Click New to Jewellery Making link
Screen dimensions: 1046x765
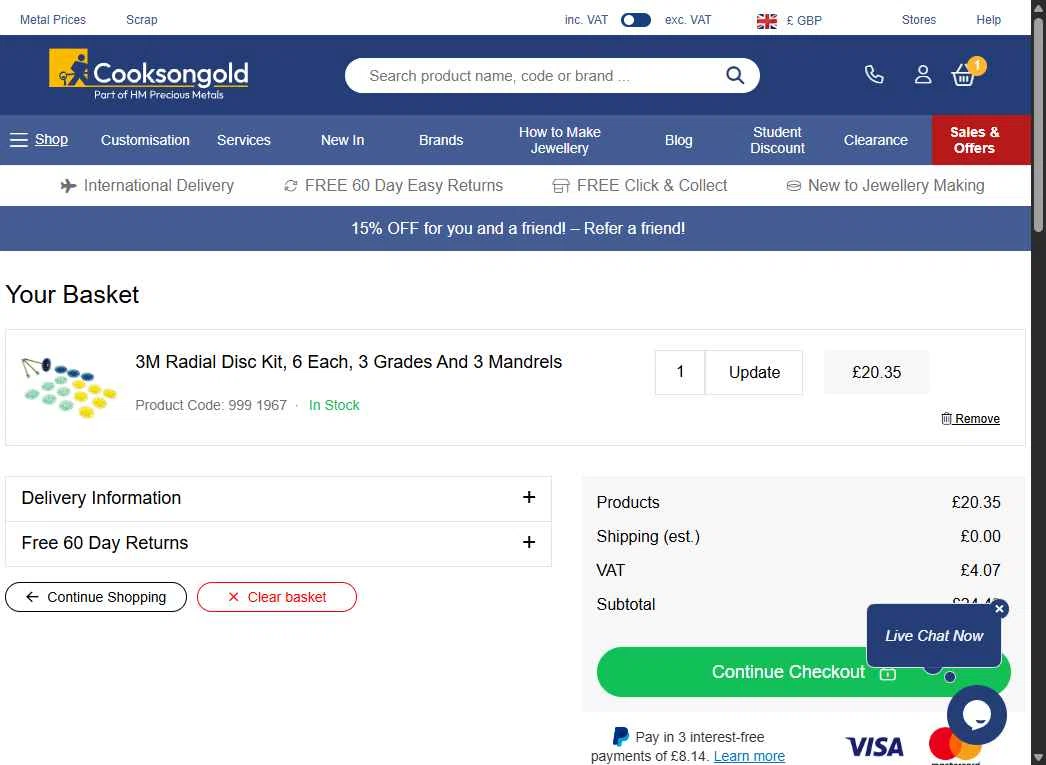tap(885, 185)
